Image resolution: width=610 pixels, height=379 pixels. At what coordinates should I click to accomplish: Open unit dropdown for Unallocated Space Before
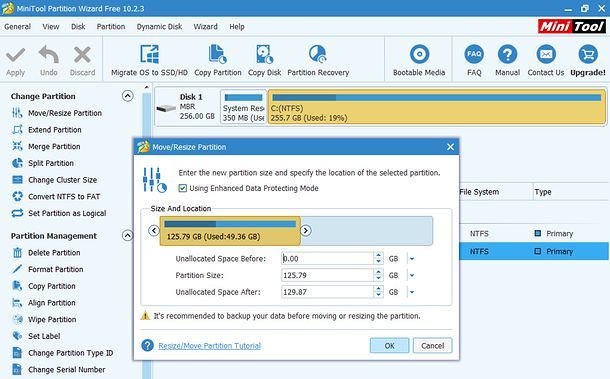412,259
